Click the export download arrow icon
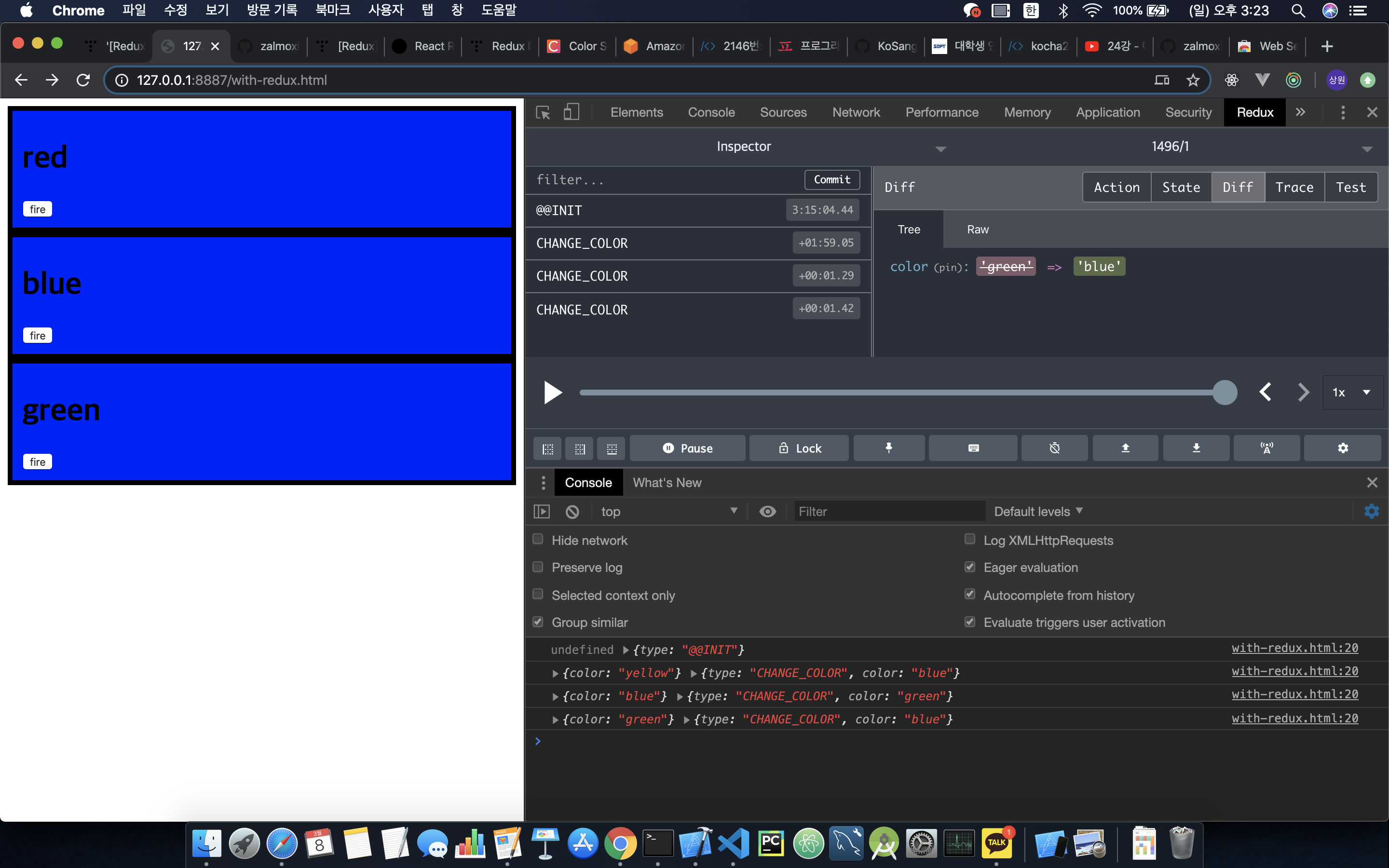 click(1196, 448)
